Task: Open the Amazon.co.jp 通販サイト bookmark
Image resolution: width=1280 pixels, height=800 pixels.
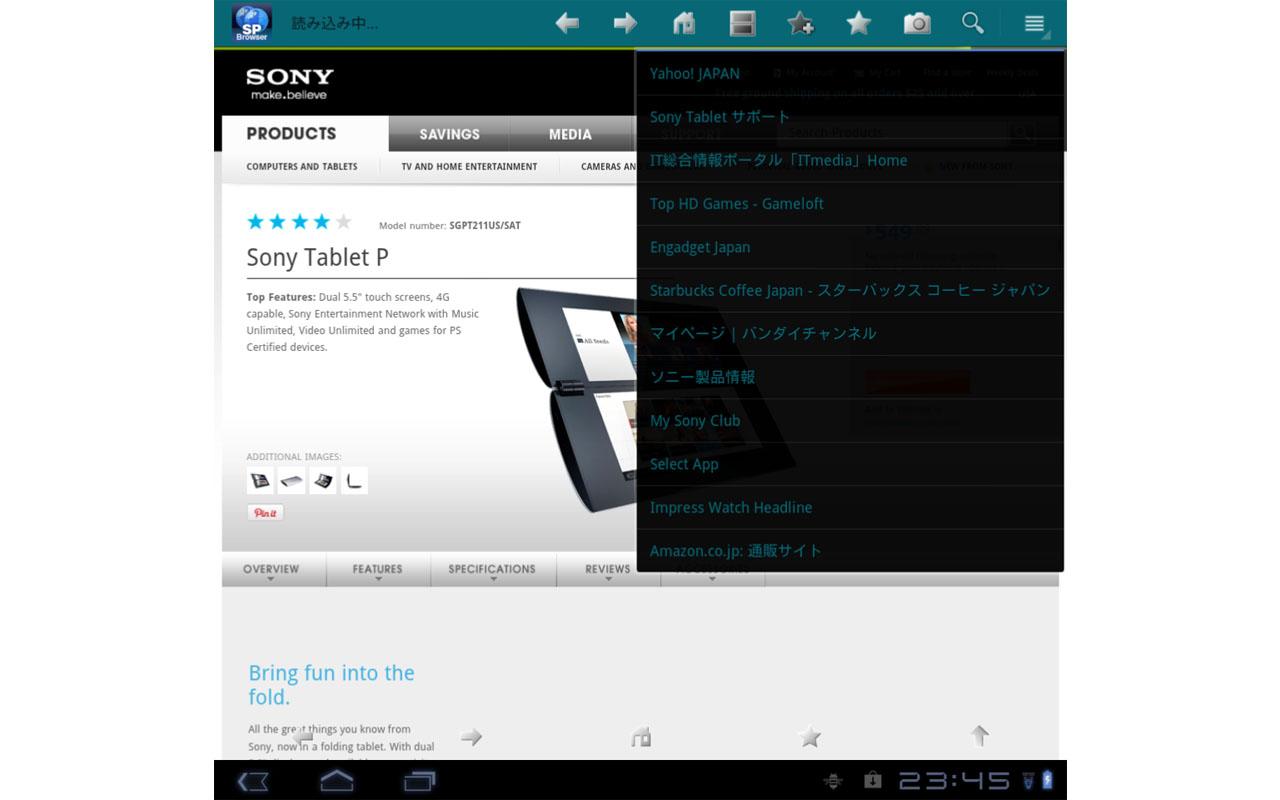Action: coord(850,551)
